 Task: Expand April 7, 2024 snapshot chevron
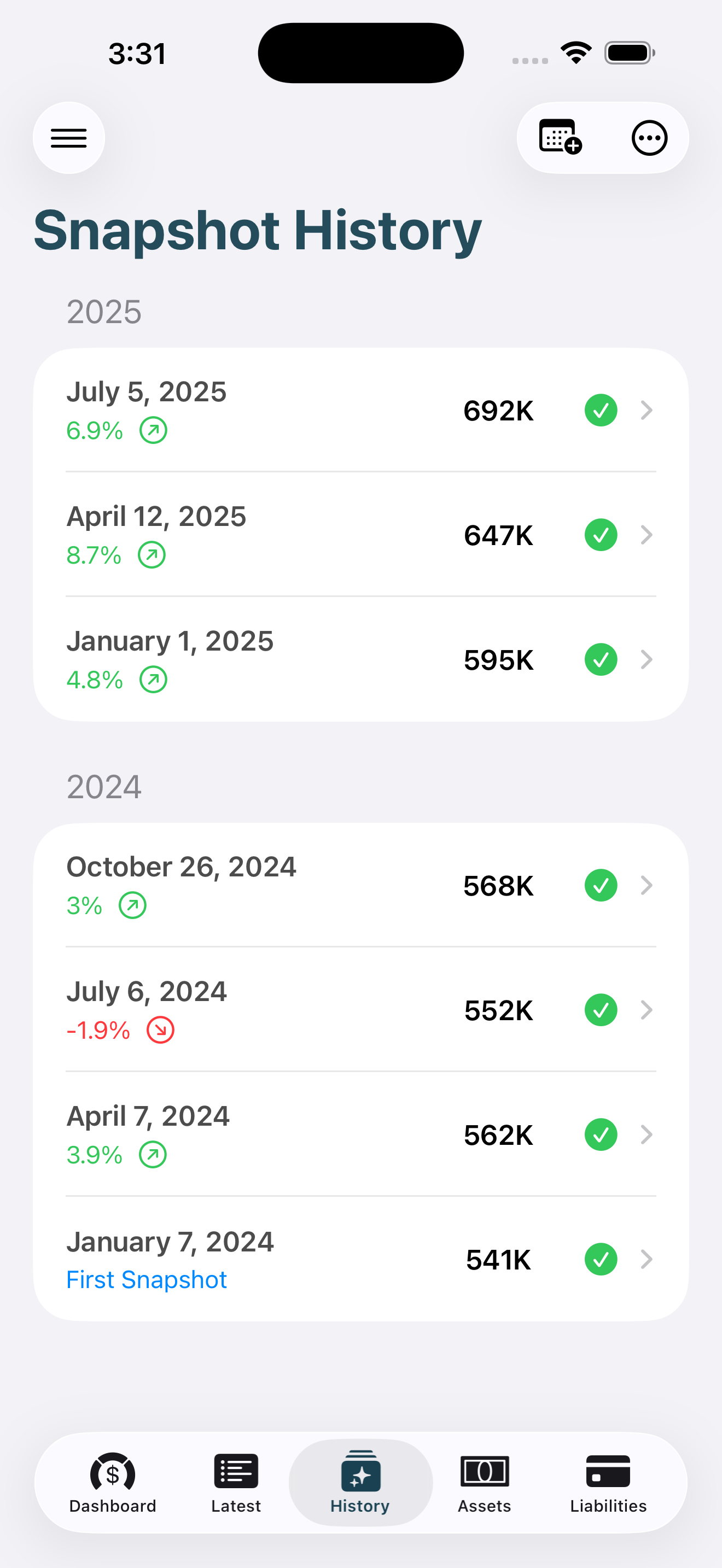pyautogui.click(x=647, y=1134)
